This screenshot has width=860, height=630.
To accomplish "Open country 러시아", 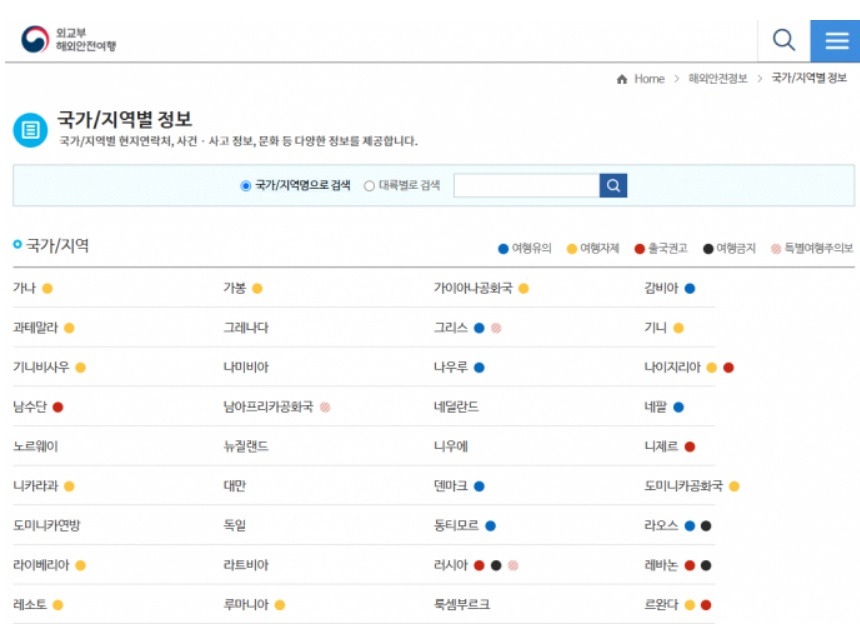I will pos(451,565).
